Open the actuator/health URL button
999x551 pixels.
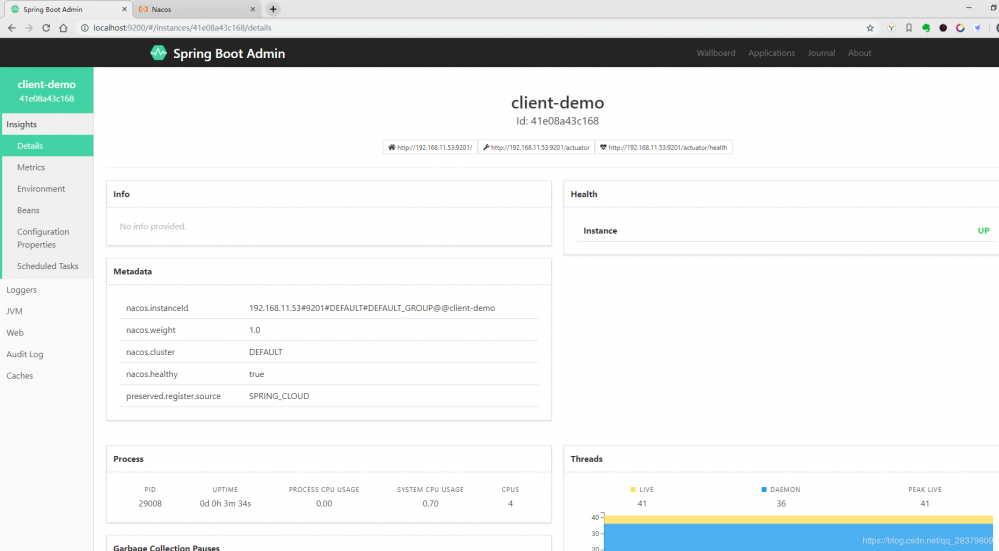664,147
